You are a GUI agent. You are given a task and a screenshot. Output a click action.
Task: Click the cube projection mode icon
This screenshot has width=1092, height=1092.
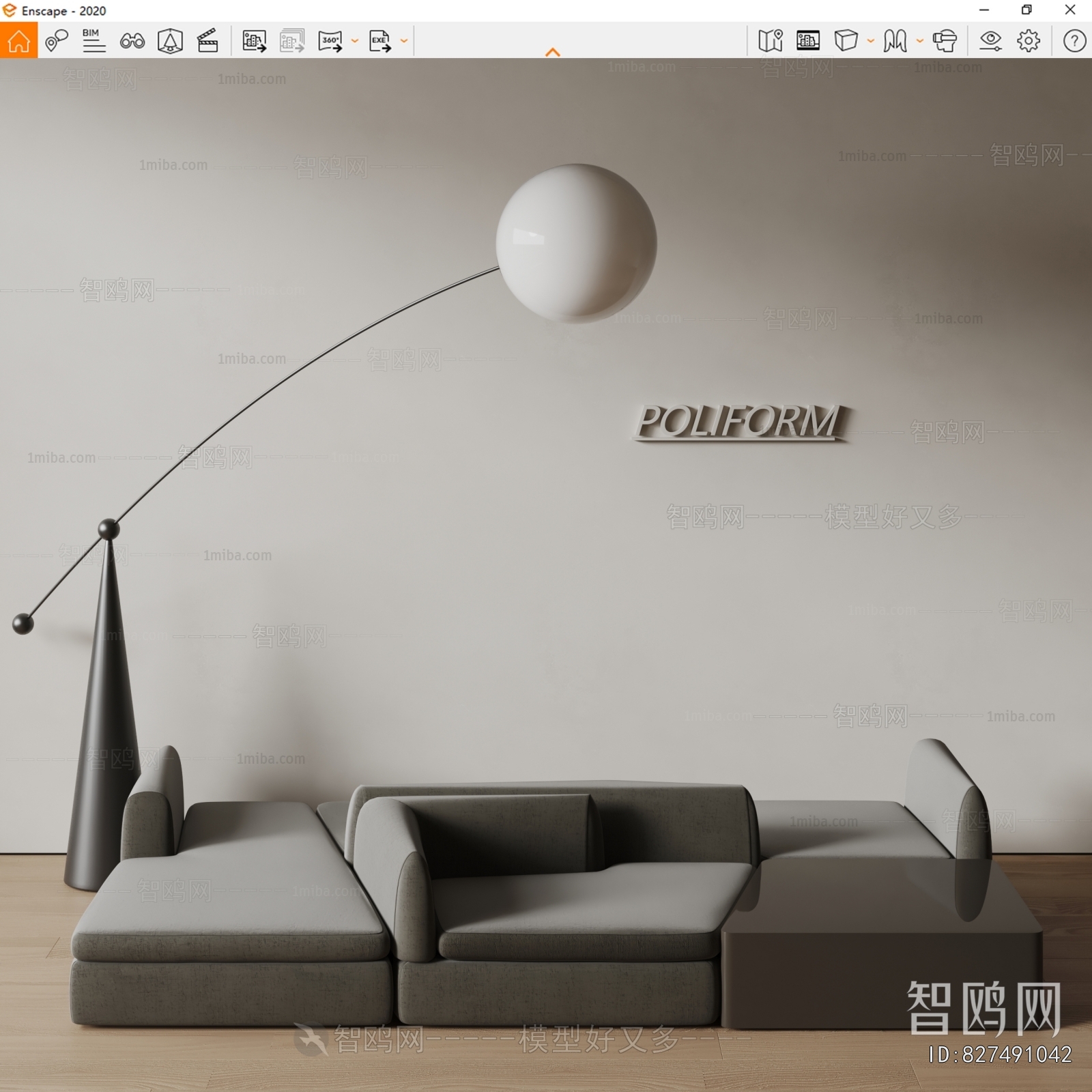coord(846,41)
